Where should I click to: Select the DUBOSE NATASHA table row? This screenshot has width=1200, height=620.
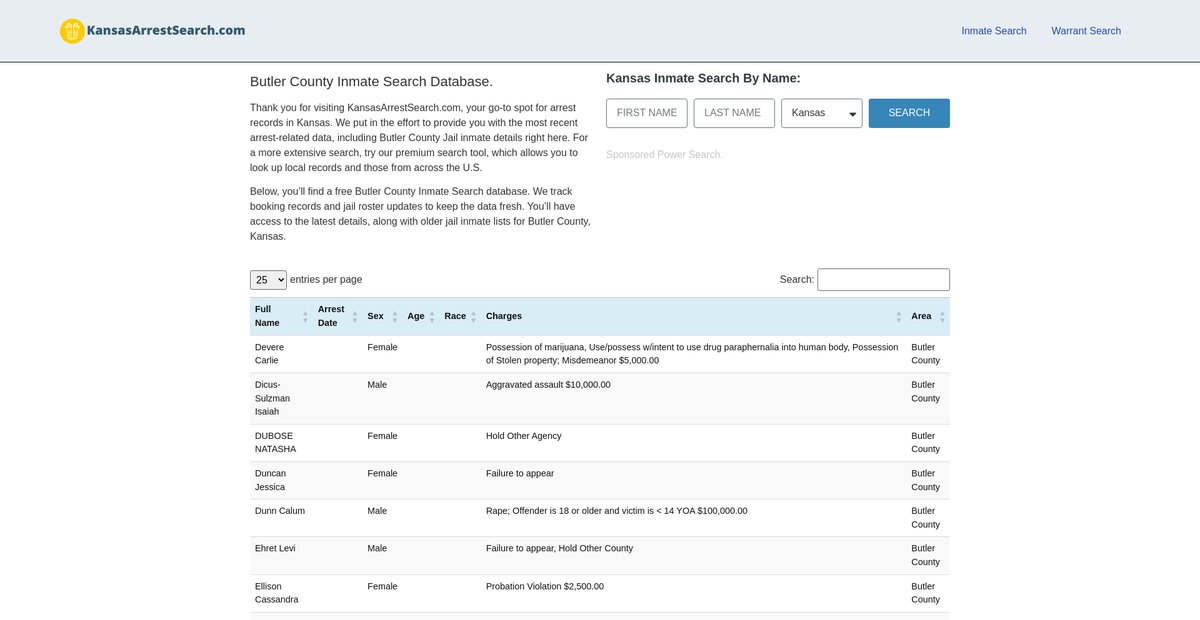point(600,442)
